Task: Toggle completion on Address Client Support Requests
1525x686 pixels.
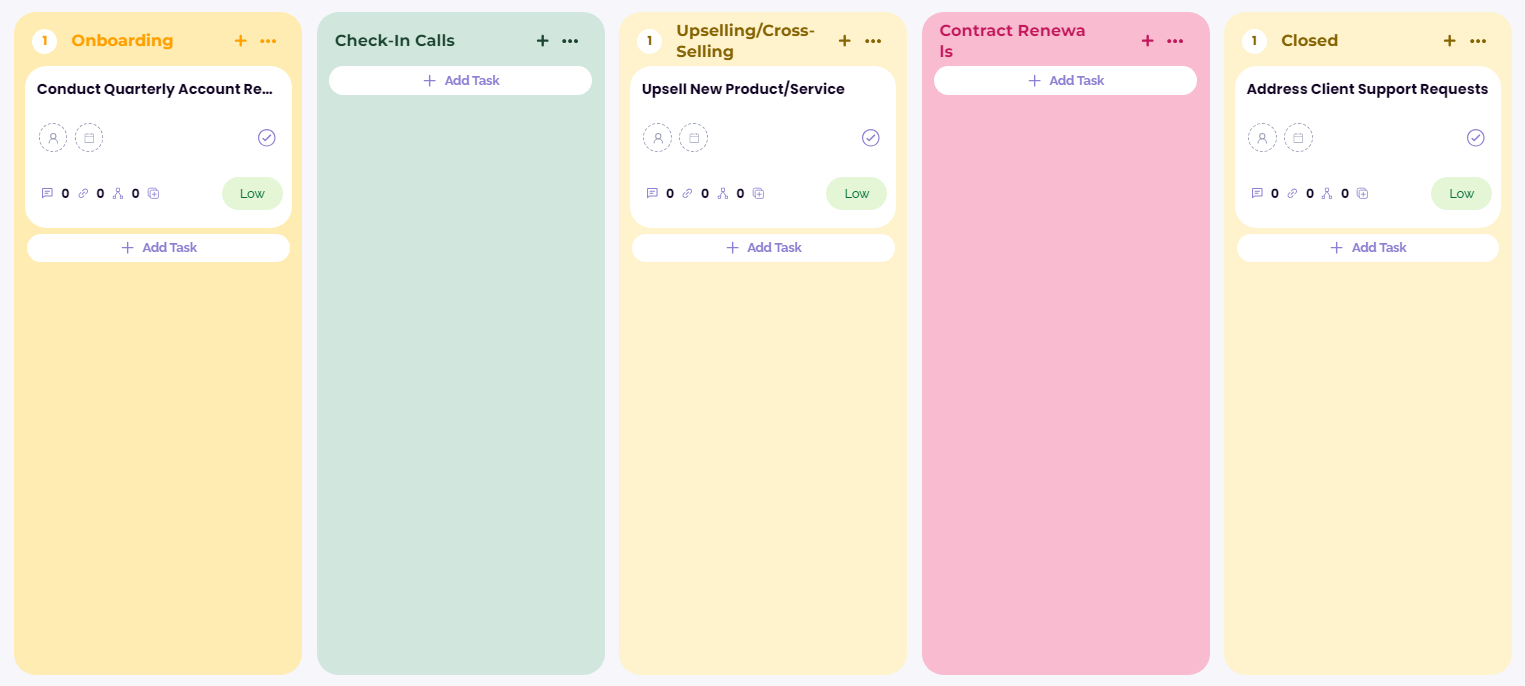Action: tap(1475, 138)
